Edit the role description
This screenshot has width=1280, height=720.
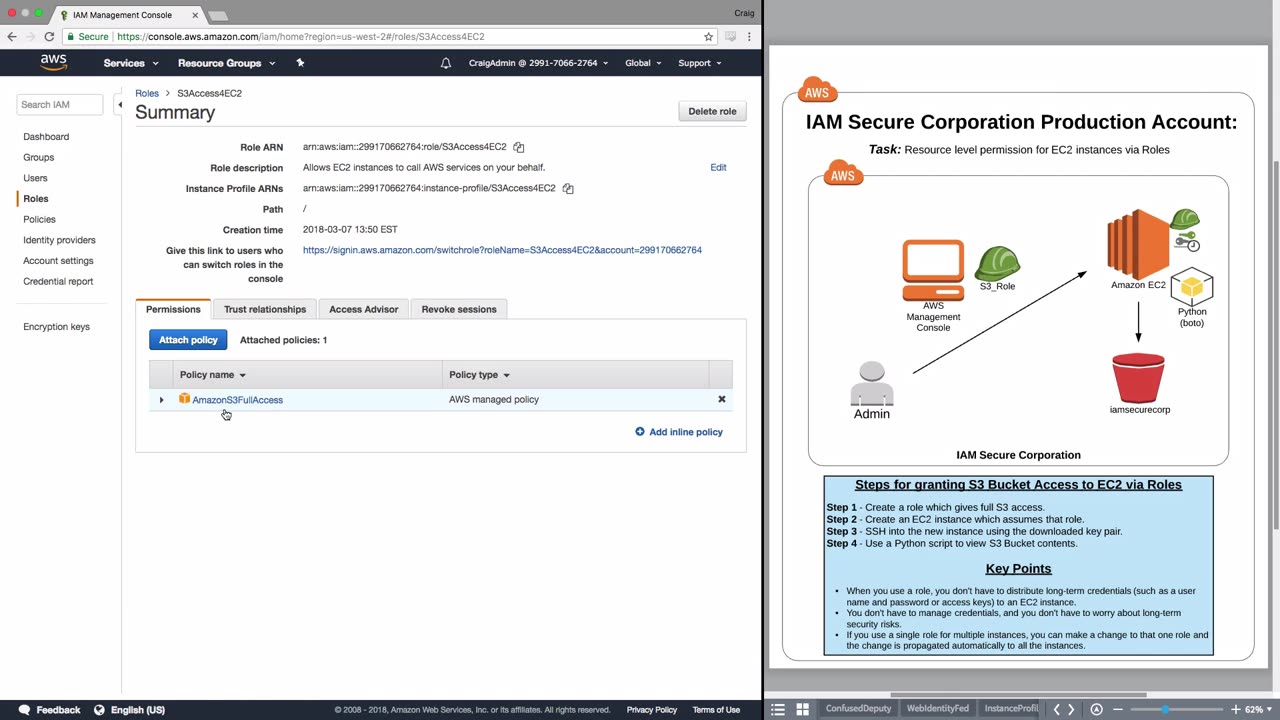click(x=718, y=167)
